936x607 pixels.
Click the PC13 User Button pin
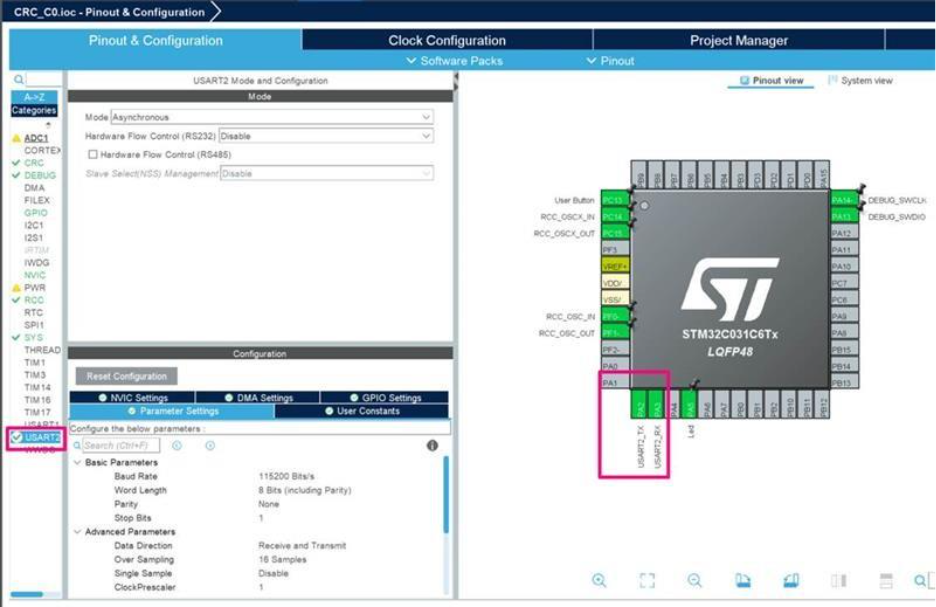pyautogui.click(x=615, y=200)
